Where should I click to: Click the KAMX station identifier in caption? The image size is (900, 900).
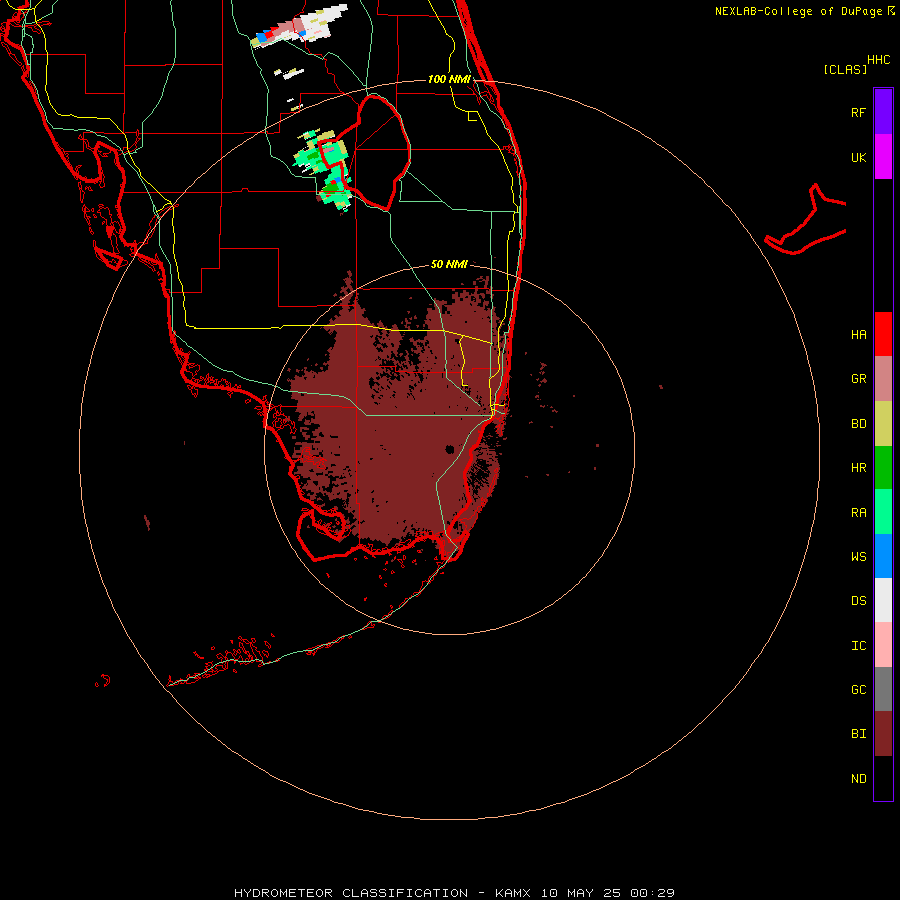point(513,893)
